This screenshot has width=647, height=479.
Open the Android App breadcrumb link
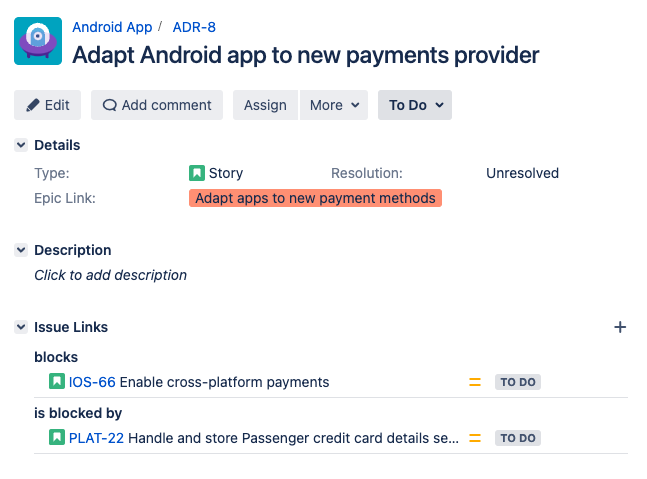tap(112, 27)
